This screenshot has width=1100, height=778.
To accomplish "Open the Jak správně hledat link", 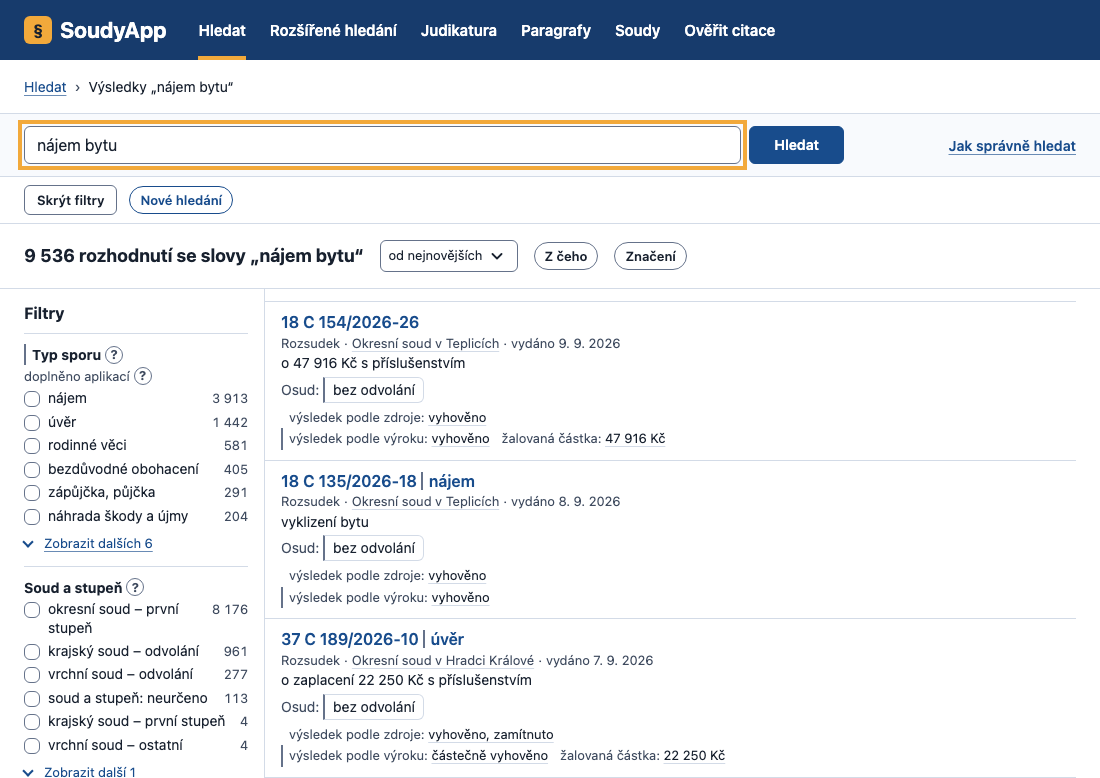I will pyautogui.click(x=1012, y=146).
